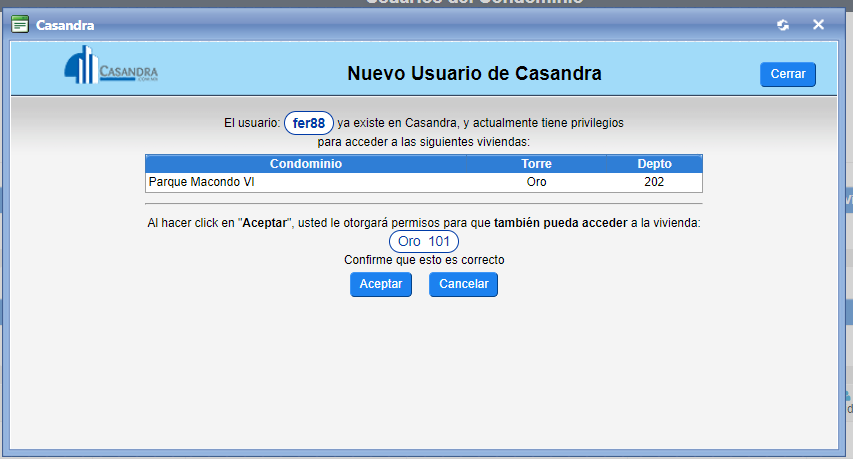Click the Depto column header
Screen dimensions: 853x459
[x=654, y=164]
